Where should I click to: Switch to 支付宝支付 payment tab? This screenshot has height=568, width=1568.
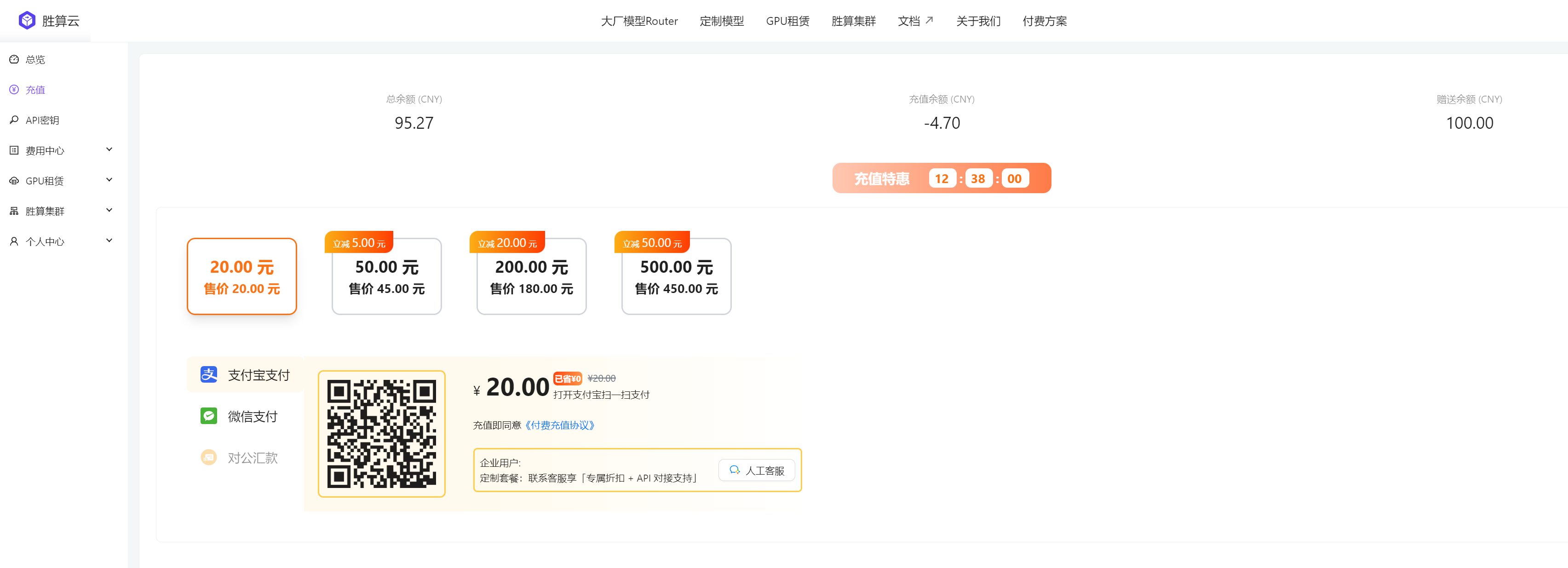click(x=245, y=374)
